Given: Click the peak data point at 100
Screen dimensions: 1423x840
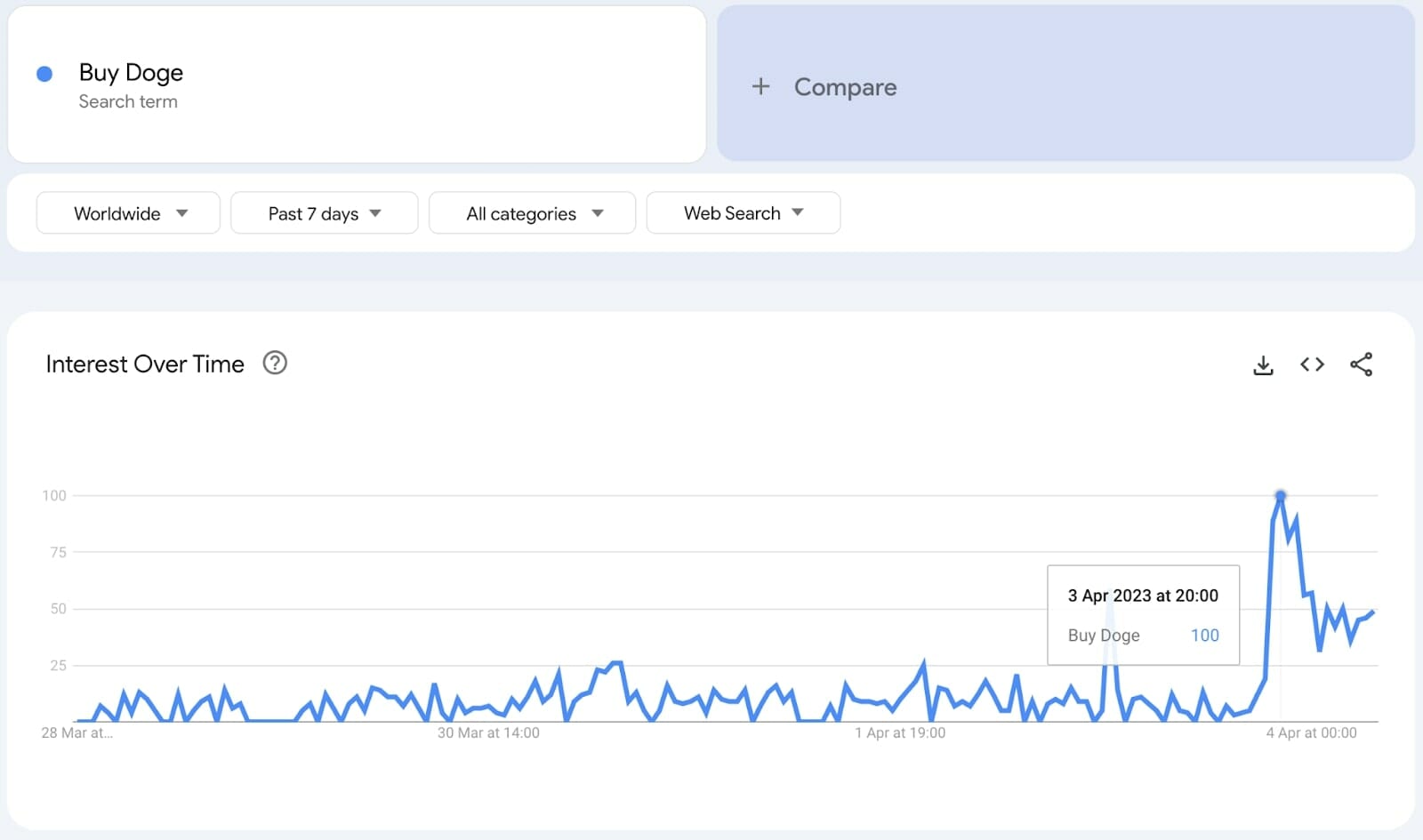Looking at the screenshot, I should click(x=1280, y=495).
